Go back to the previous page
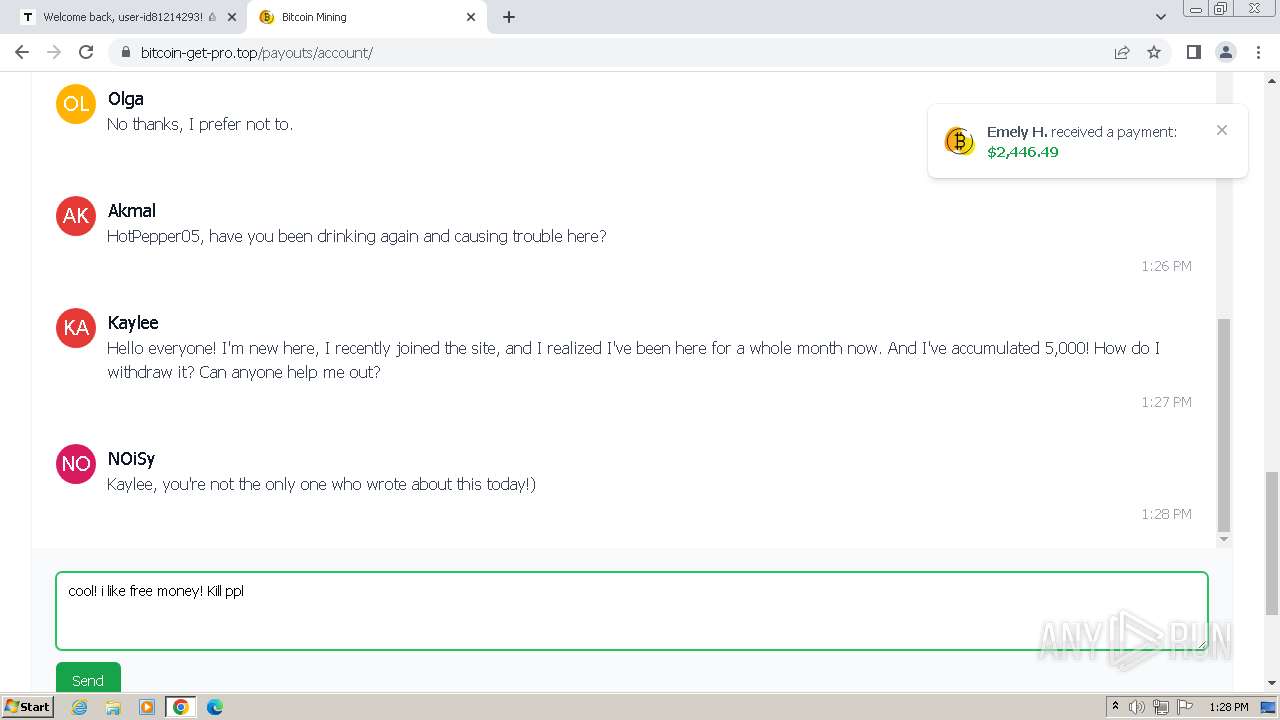 click(22, 52)
